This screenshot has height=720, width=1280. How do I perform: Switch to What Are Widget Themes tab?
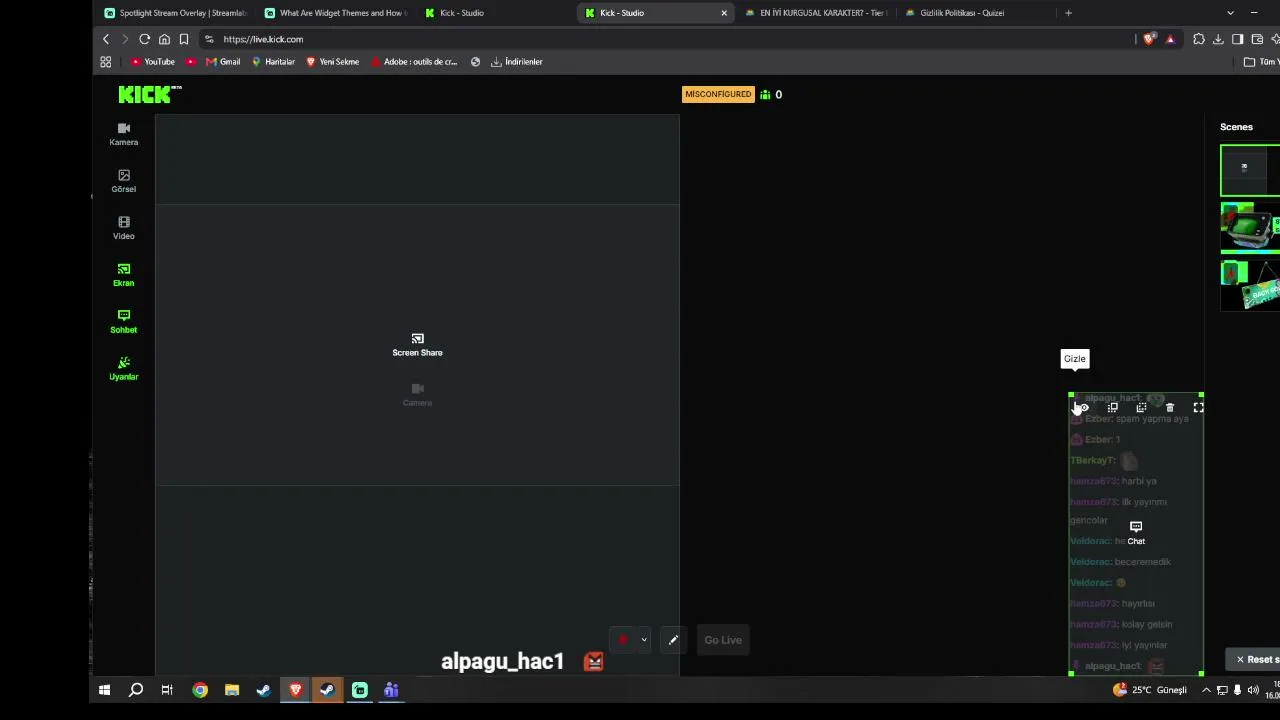point(336,13)
